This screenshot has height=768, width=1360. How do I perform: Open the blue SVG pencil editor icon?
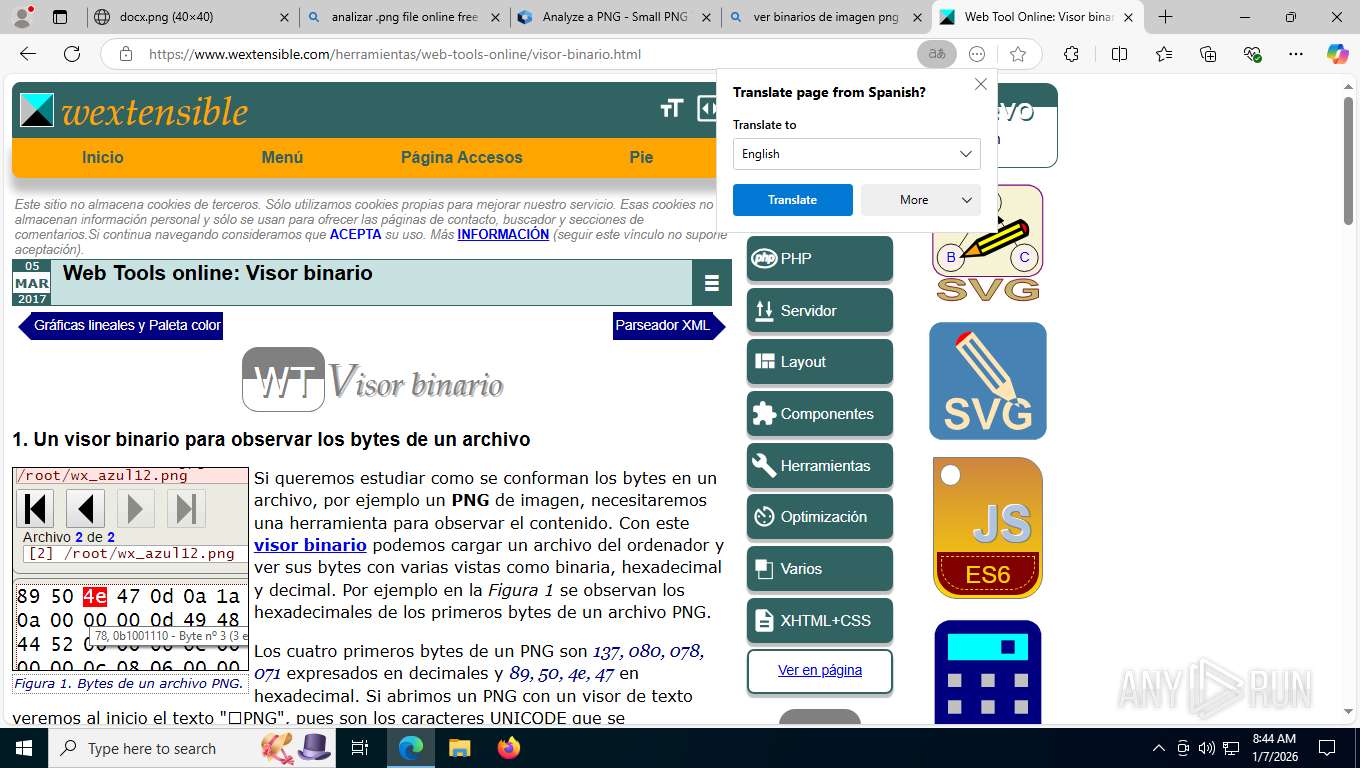tap(988, 381)
